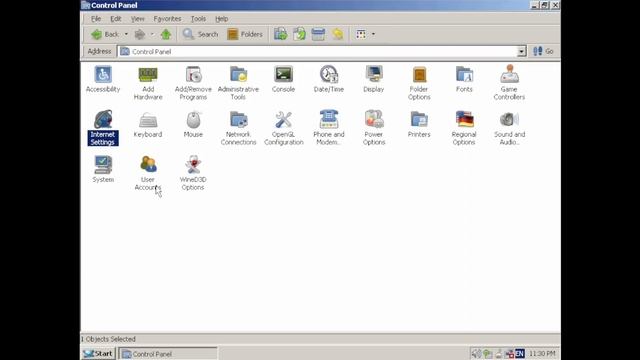Expand the Address bar dropdown
The image size is (640, 360).
[x=521, y=51]
